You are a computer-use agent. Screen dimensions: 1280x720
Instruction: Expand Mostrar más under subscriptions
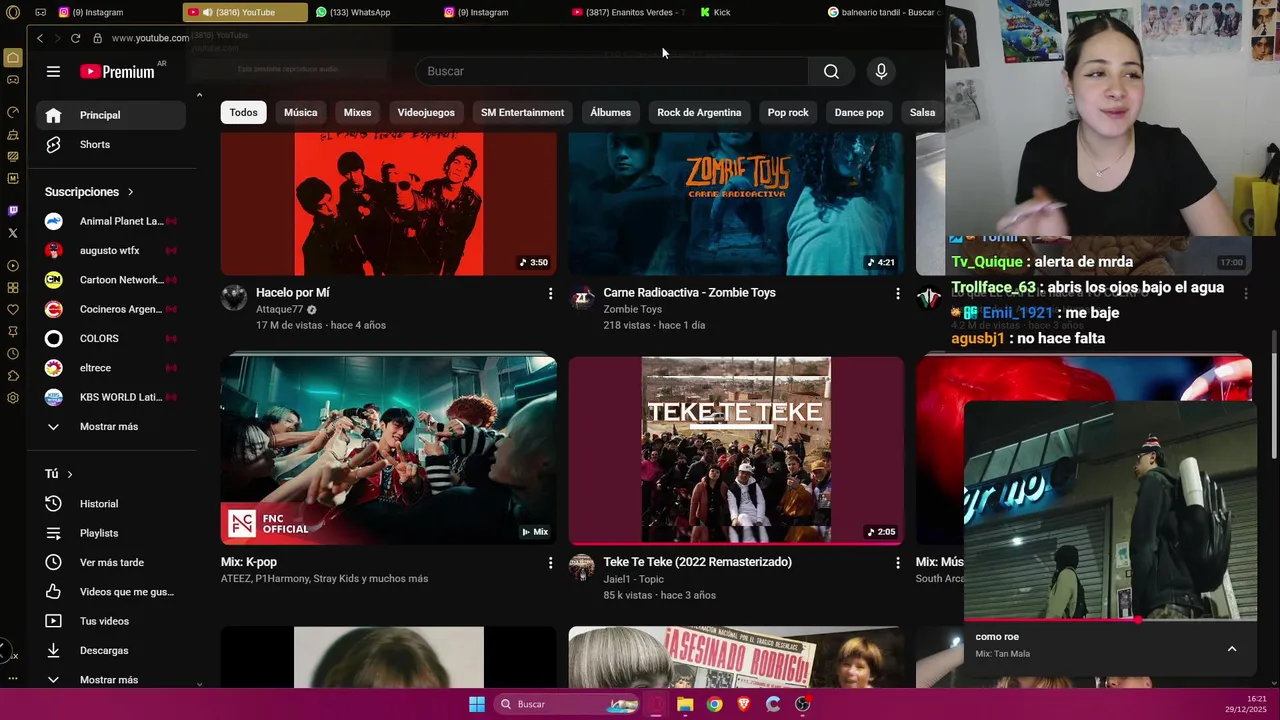click(x=111, y=427)
